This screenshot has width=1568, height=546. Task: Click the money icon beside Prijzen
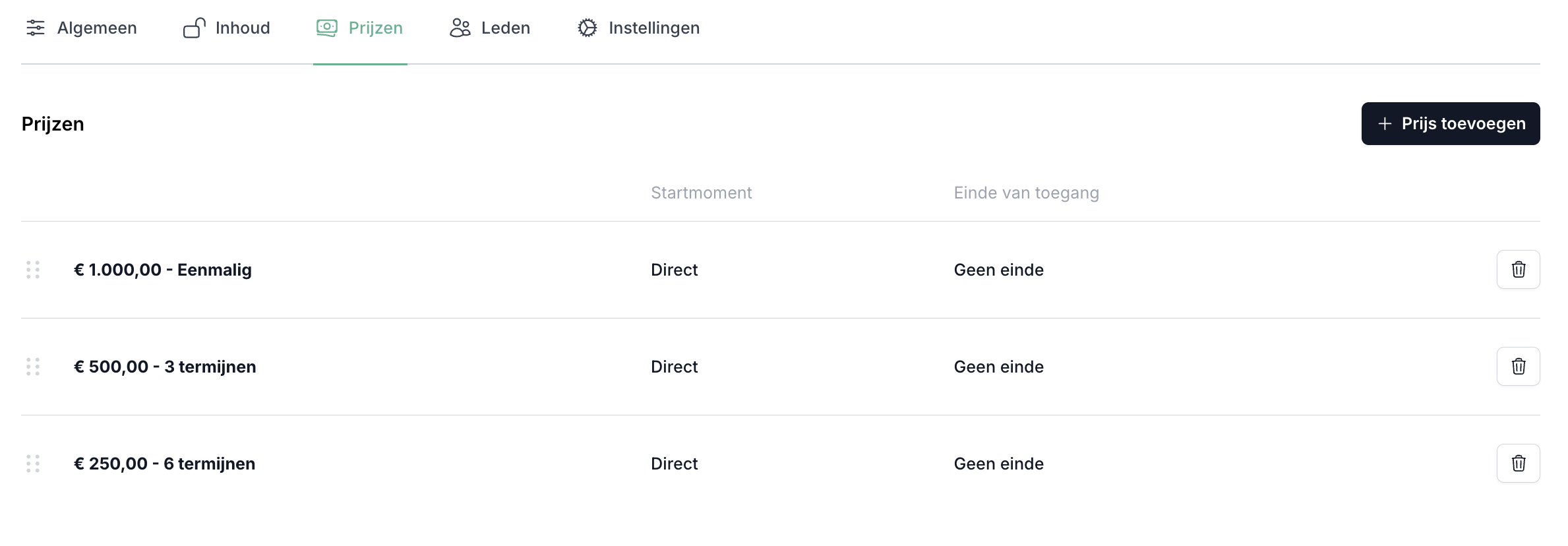326,28
